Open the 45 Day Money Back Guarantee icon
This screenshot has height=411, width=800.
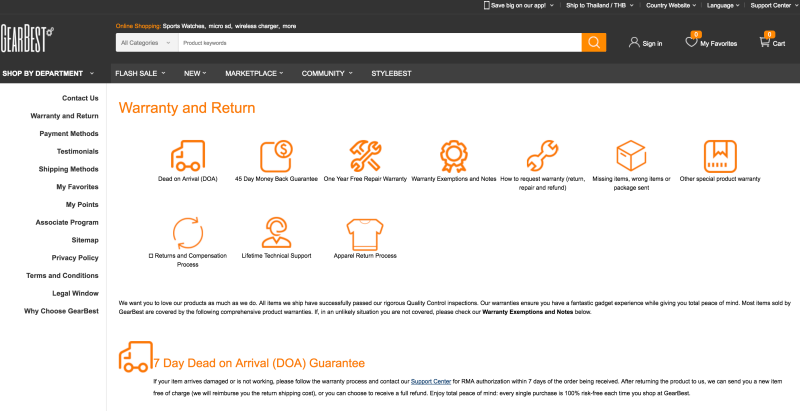click(x=275, y=155)
